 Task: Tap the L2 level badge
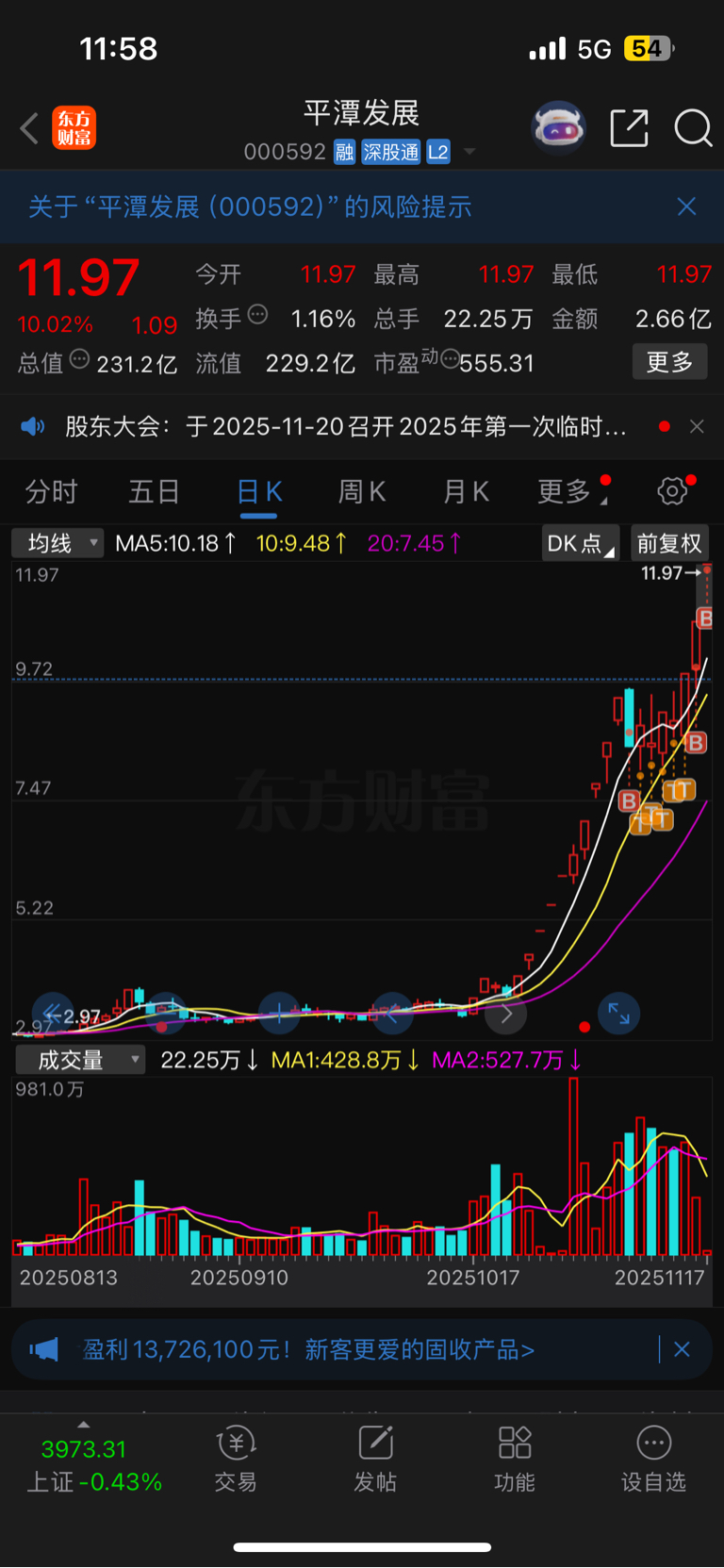click(x=438, y=152)
